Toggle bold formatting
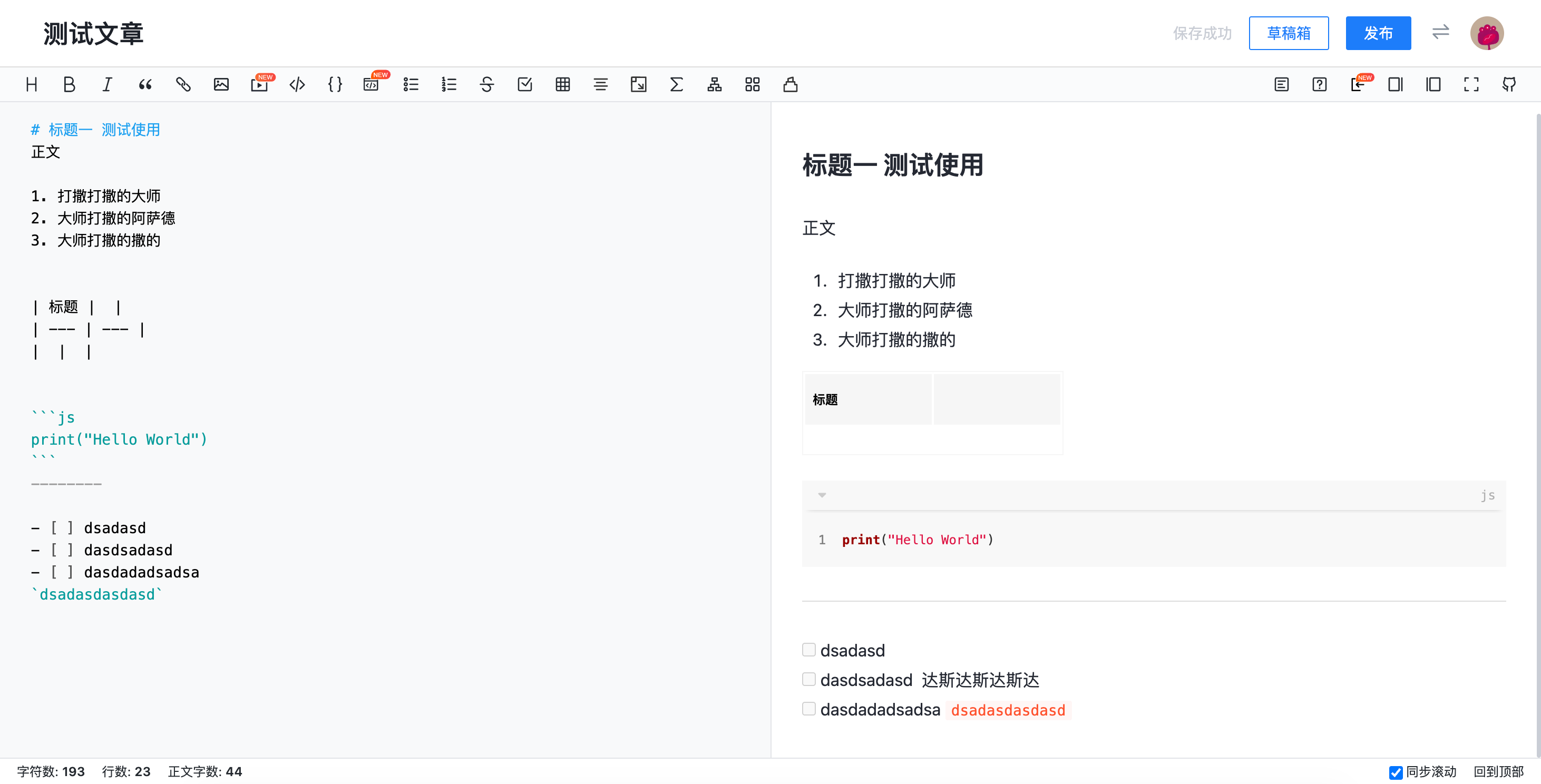Viewport: 1541px width, 784px height. [70, 84]
